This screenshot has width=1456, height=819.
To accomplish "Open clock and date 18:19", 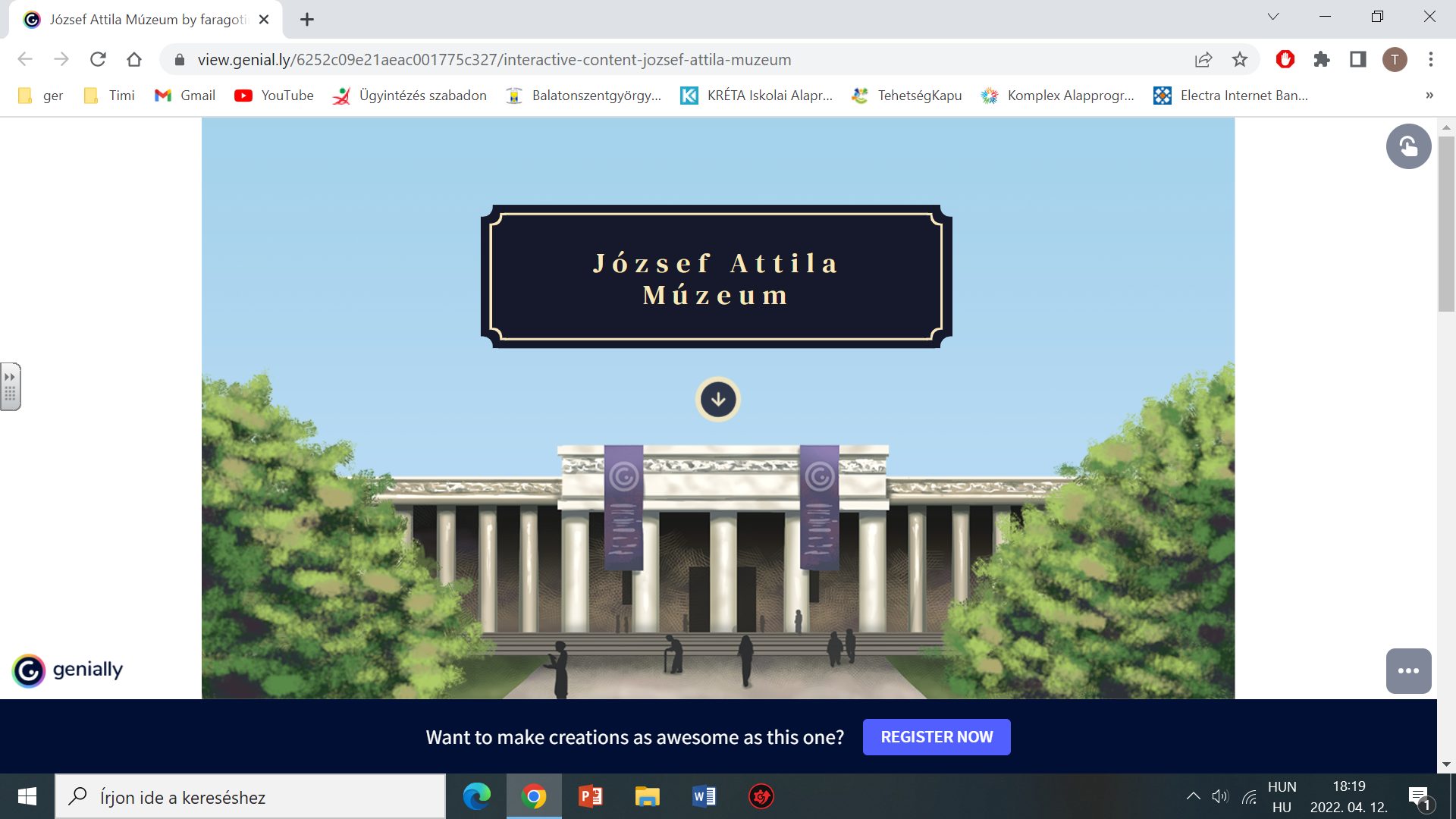I will click(x=1349, y=796).
